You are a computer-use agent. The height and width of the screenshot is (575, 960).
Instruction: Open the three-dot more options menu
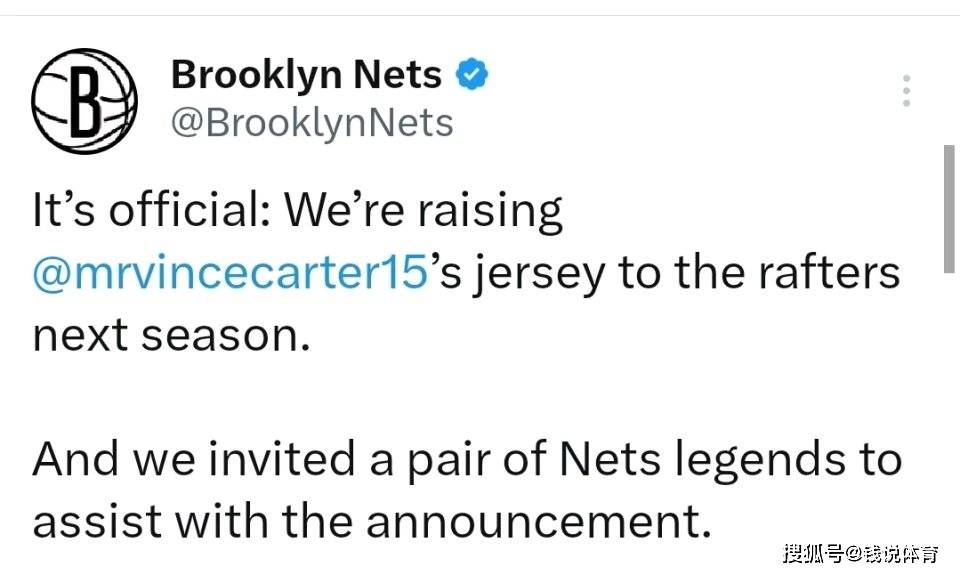pos(906,91)
